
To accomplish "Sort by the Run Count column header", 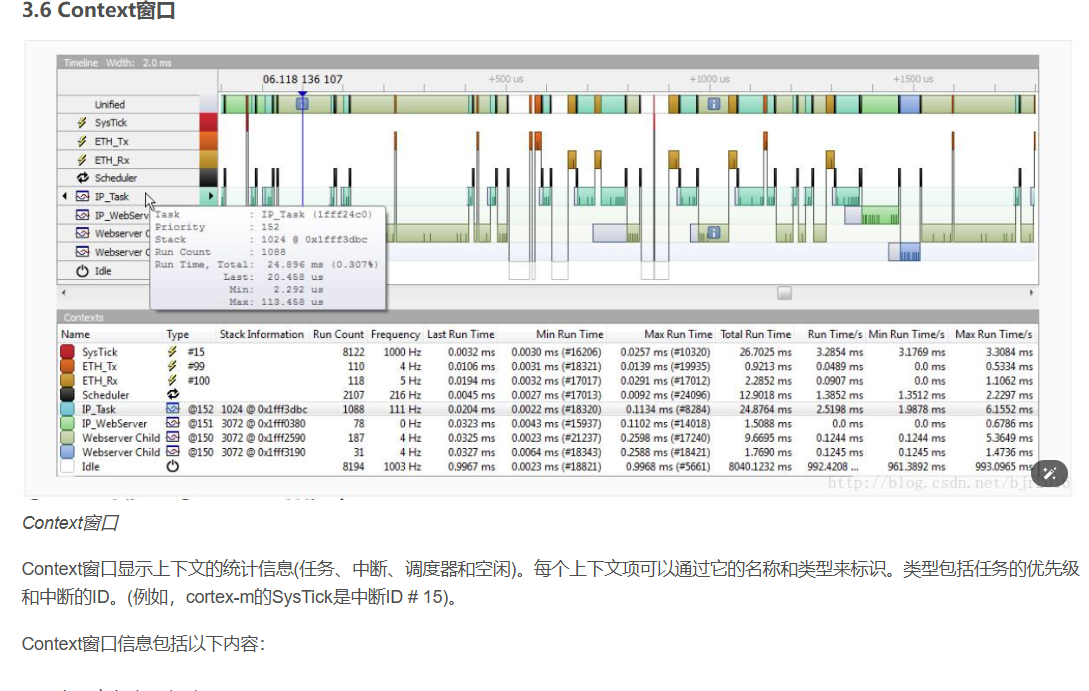I will [x=338, y=335].
